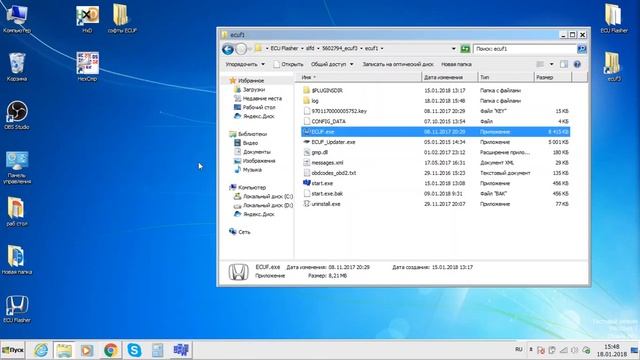Open Skype from the taskbar
Screen dimensions: 640x360
click(x=134, y=350)
